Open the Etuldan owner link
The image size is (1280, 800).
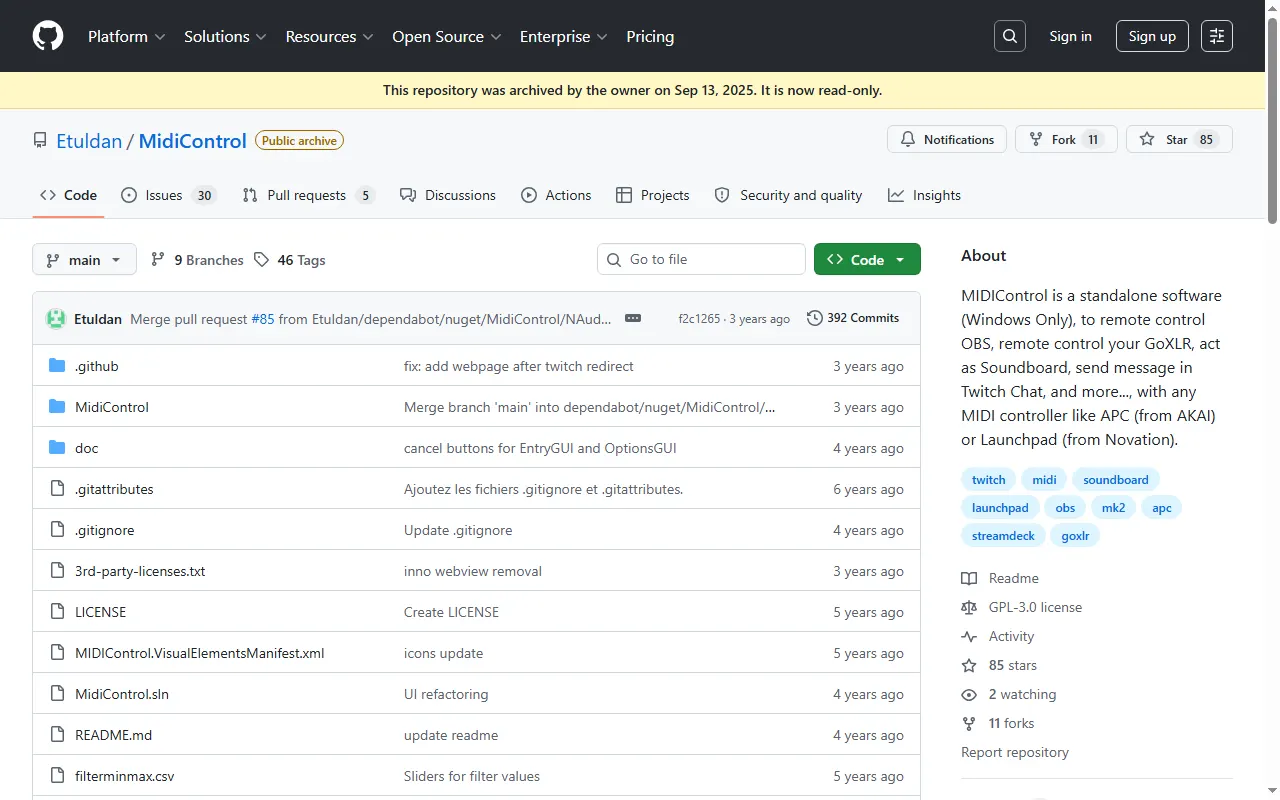pyautogui.click(x=89, y=141)
